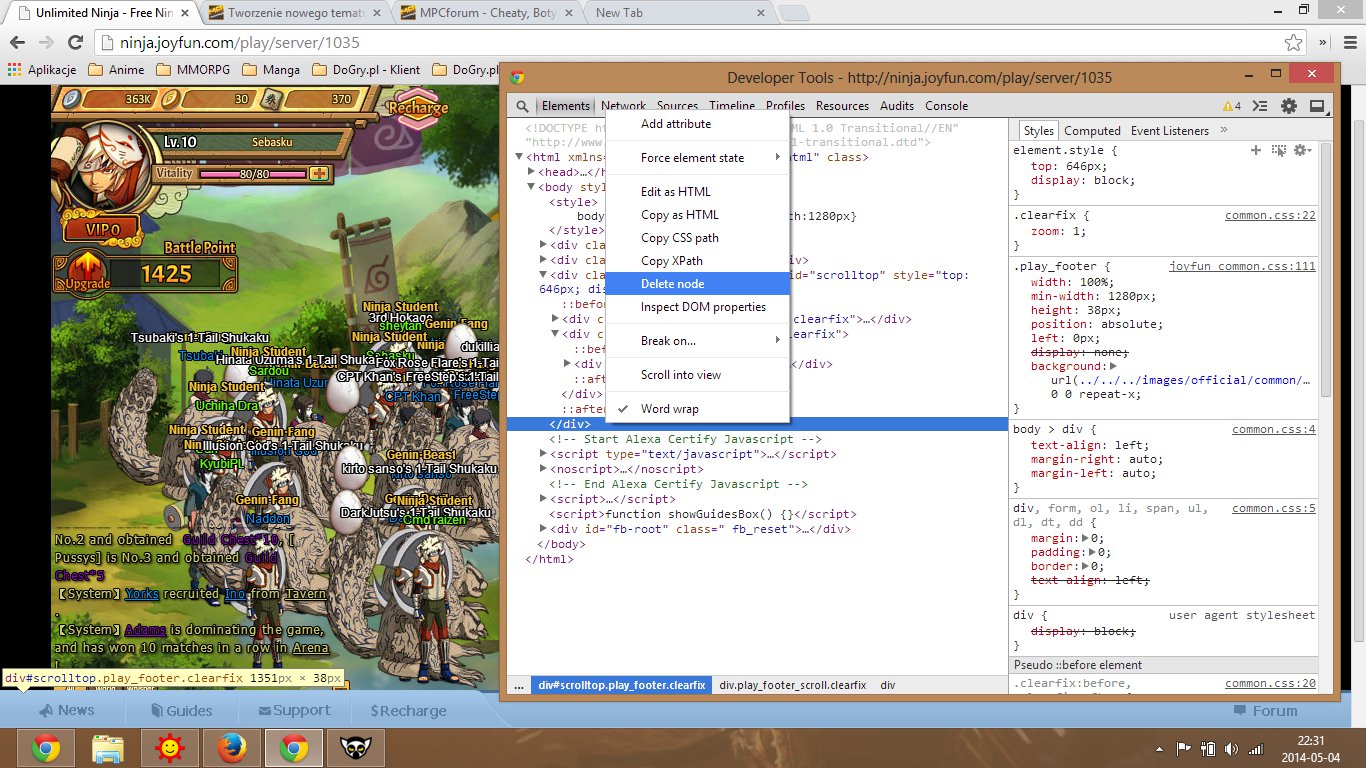Viewport: 1366px width, 768px height.
Task: Collapse the html root node arrow
Action: [x=519, y=157]
